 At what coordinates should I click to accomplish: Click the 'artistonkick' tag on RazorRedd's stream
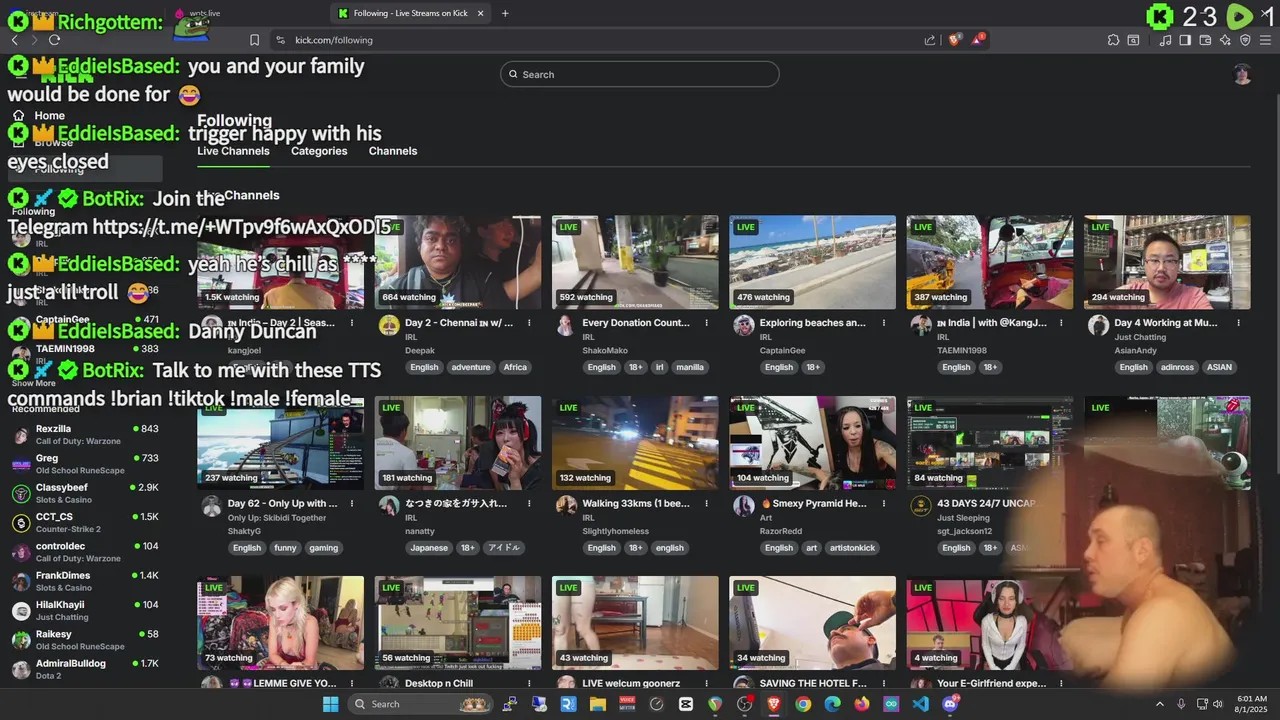coord(854,548)
